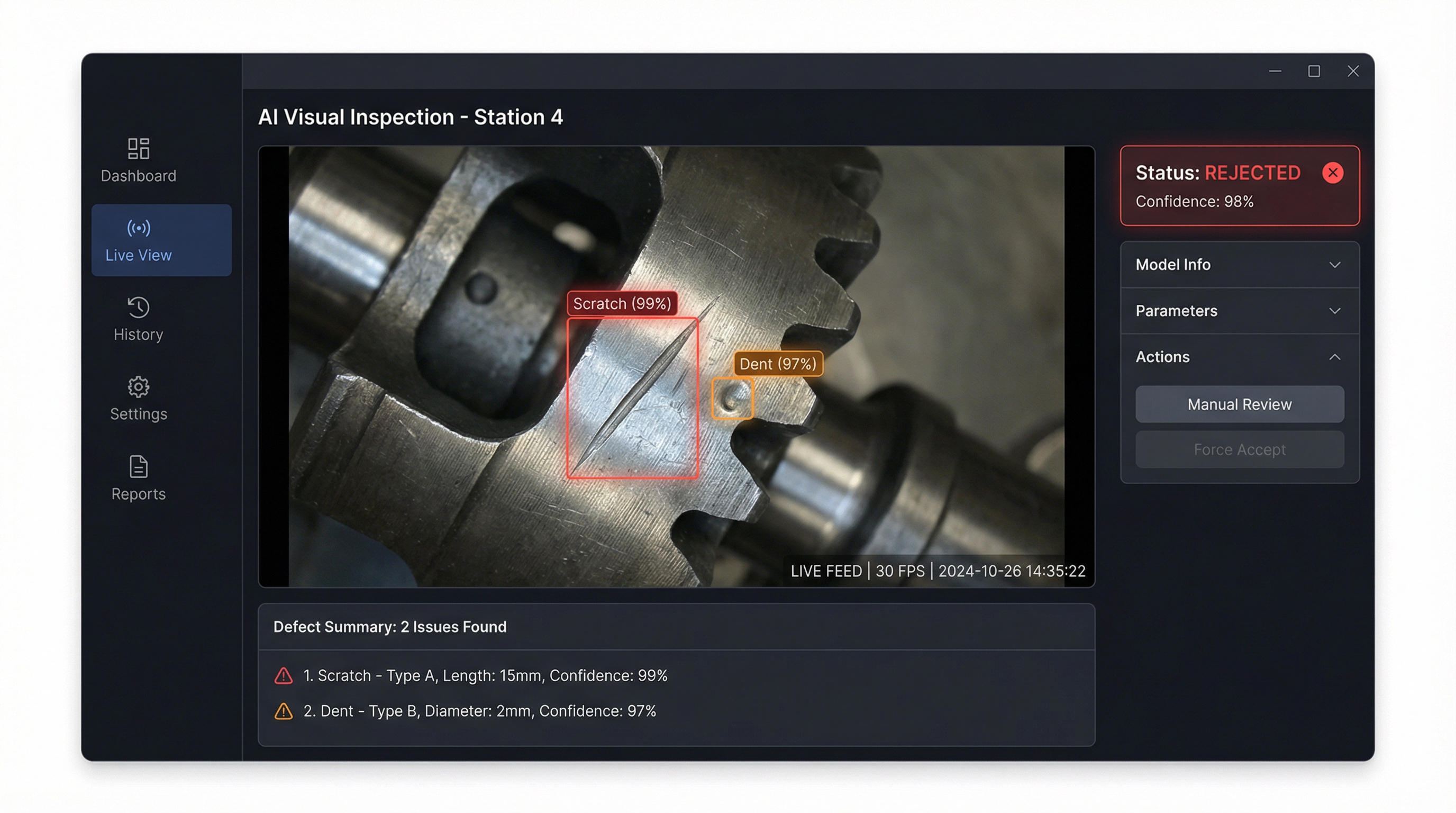Click the Confidence: 98% indicator
The image size is (1456, 813).
click(x=1194, y=201)
